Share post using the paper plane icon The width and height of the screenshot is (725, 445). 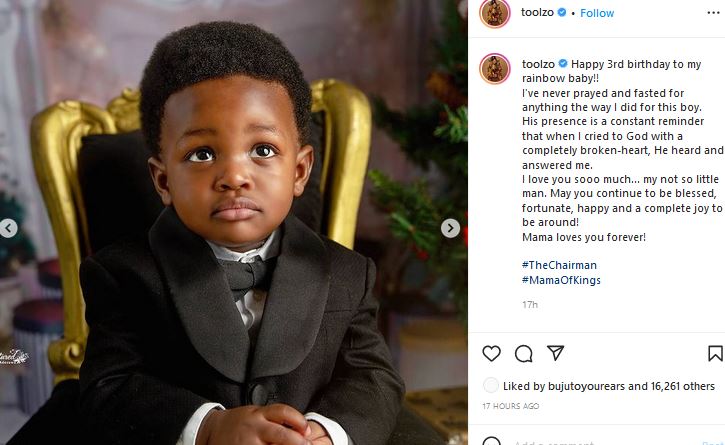[555, 353]
